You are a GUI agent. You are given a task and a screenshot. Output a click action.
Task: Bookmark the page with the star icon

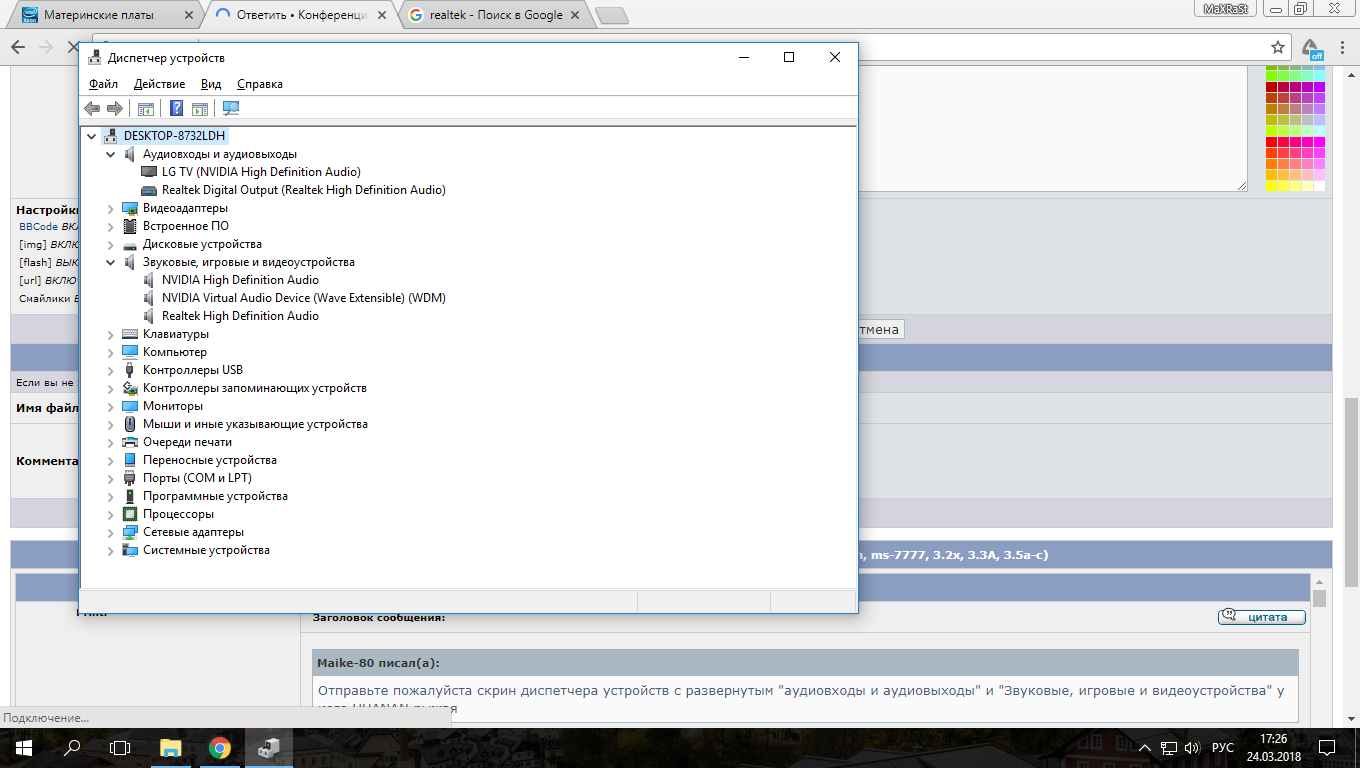point(1278,47)
